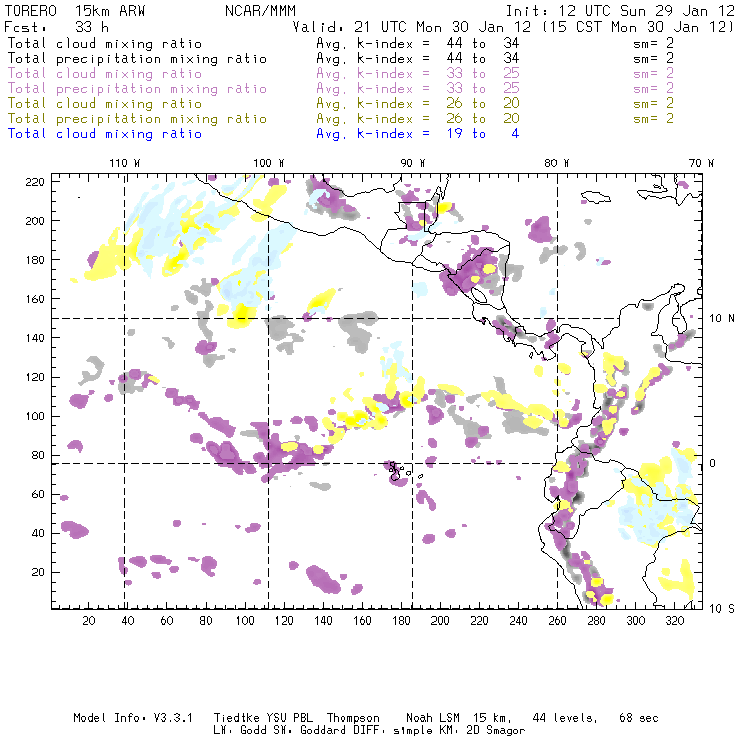Click "180" on the horizontal axis
This screenshot has width=740, height=740.
(x=401, y=621)
